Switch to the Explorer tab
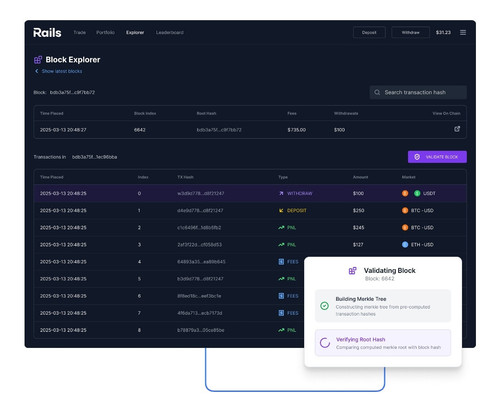 pyautogui.click(x=135, y=32)
